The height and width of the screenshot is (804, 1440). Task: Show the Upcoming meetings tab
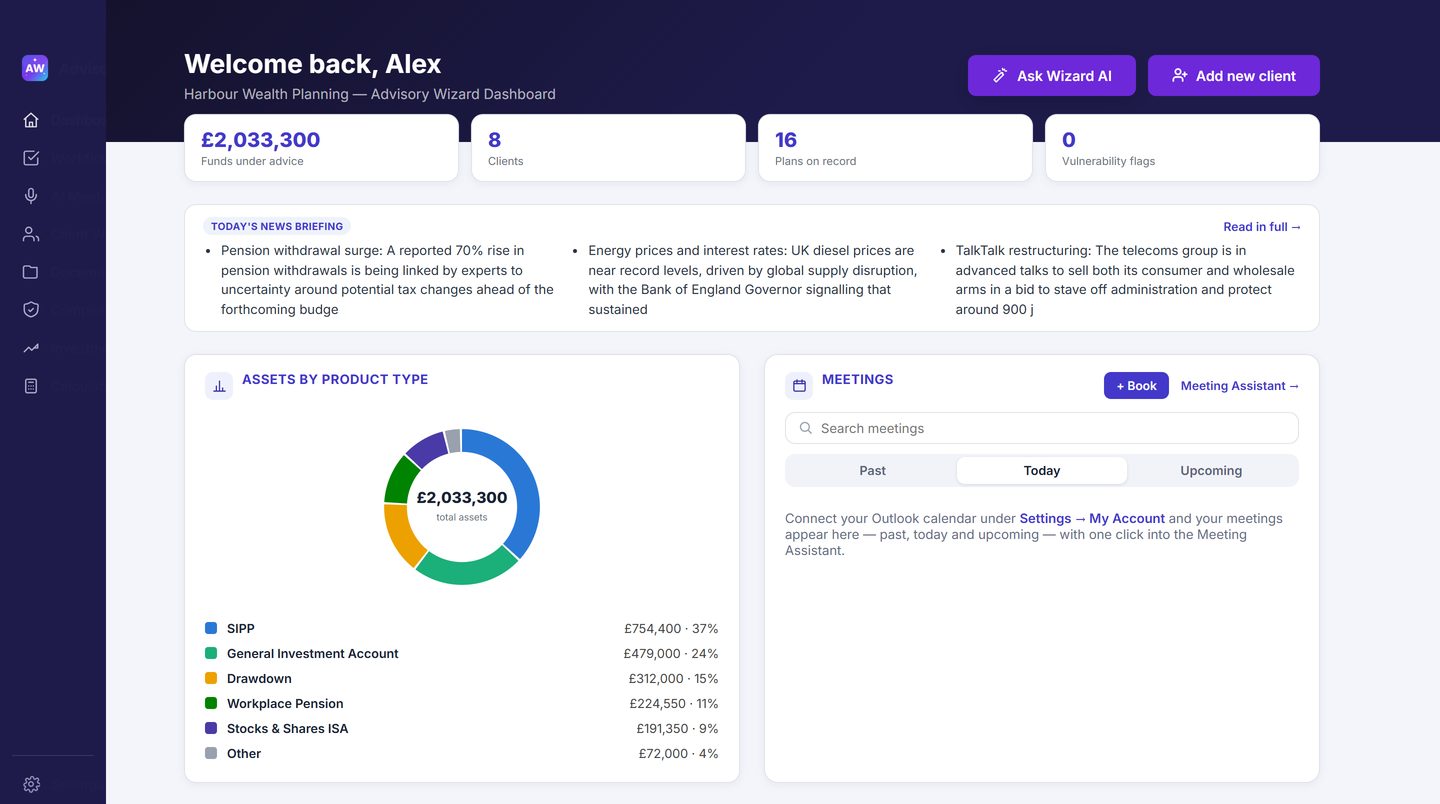point(1211,471)
